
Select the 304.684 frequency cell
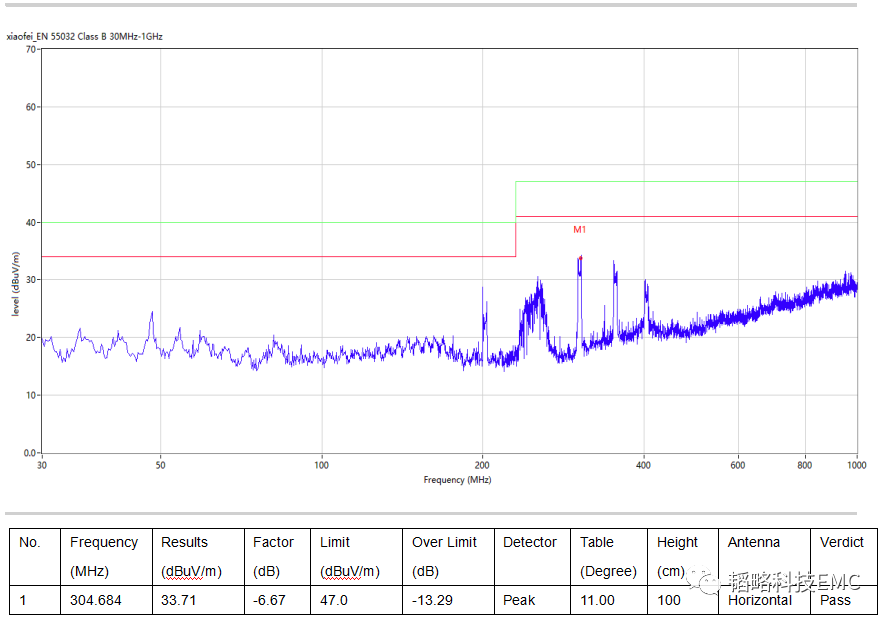pyautogui.click(x=96, y=600)
